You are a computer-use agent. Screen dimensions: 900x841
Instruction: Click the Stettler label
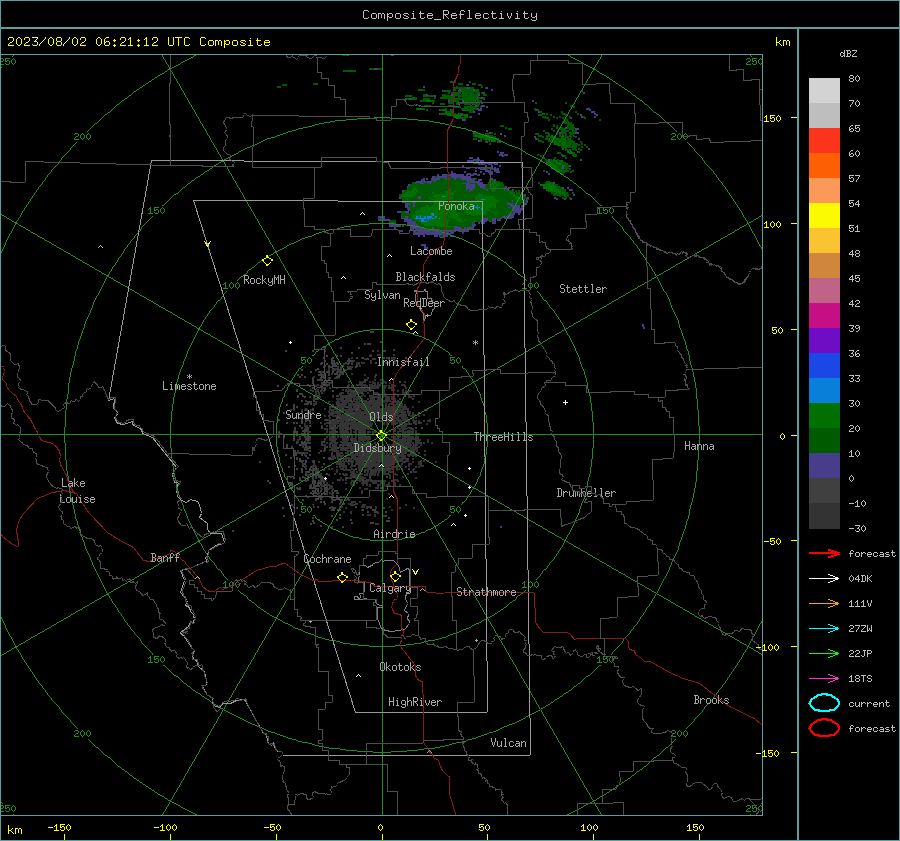pos(583,289)
